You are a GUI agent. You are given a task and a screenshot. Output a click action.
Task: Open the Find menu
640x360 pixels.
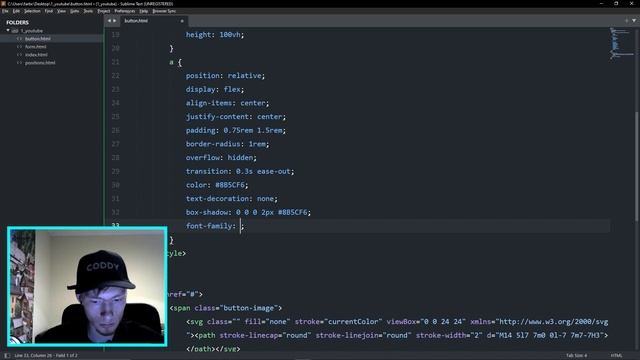(49, 11)
